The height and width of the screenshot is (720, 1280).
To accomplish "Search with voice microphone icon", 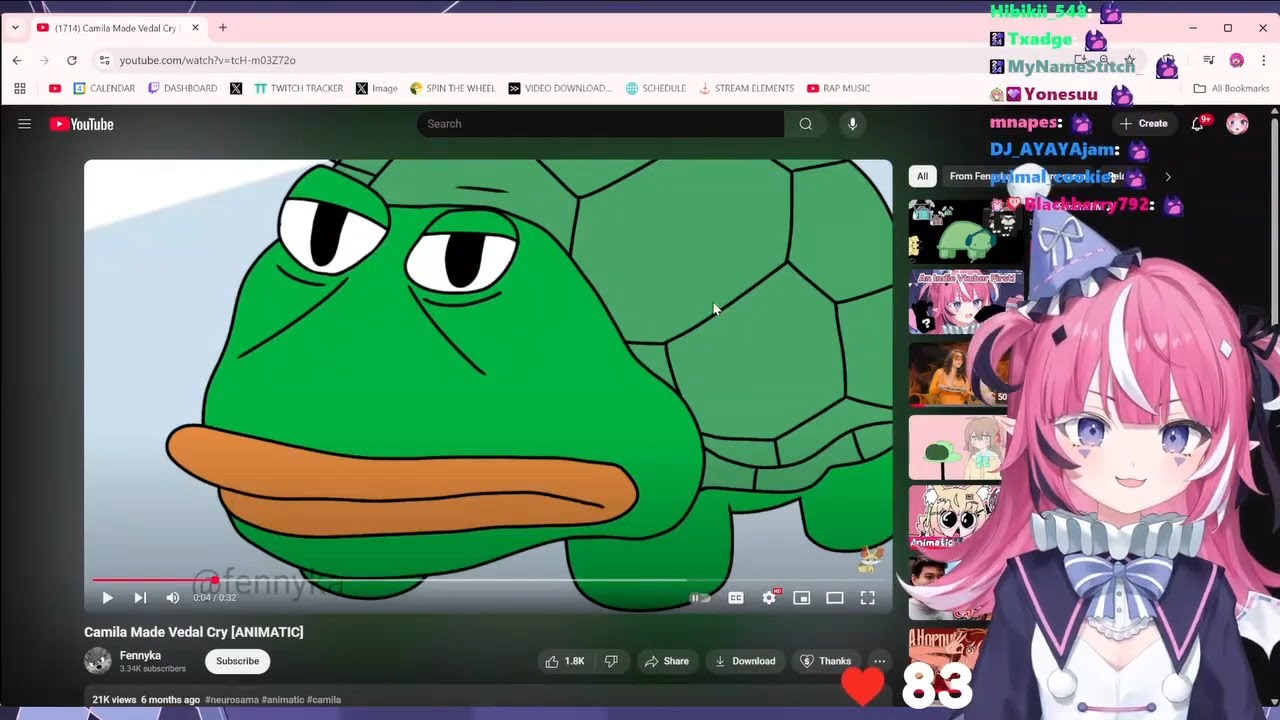I will [852, 124].
